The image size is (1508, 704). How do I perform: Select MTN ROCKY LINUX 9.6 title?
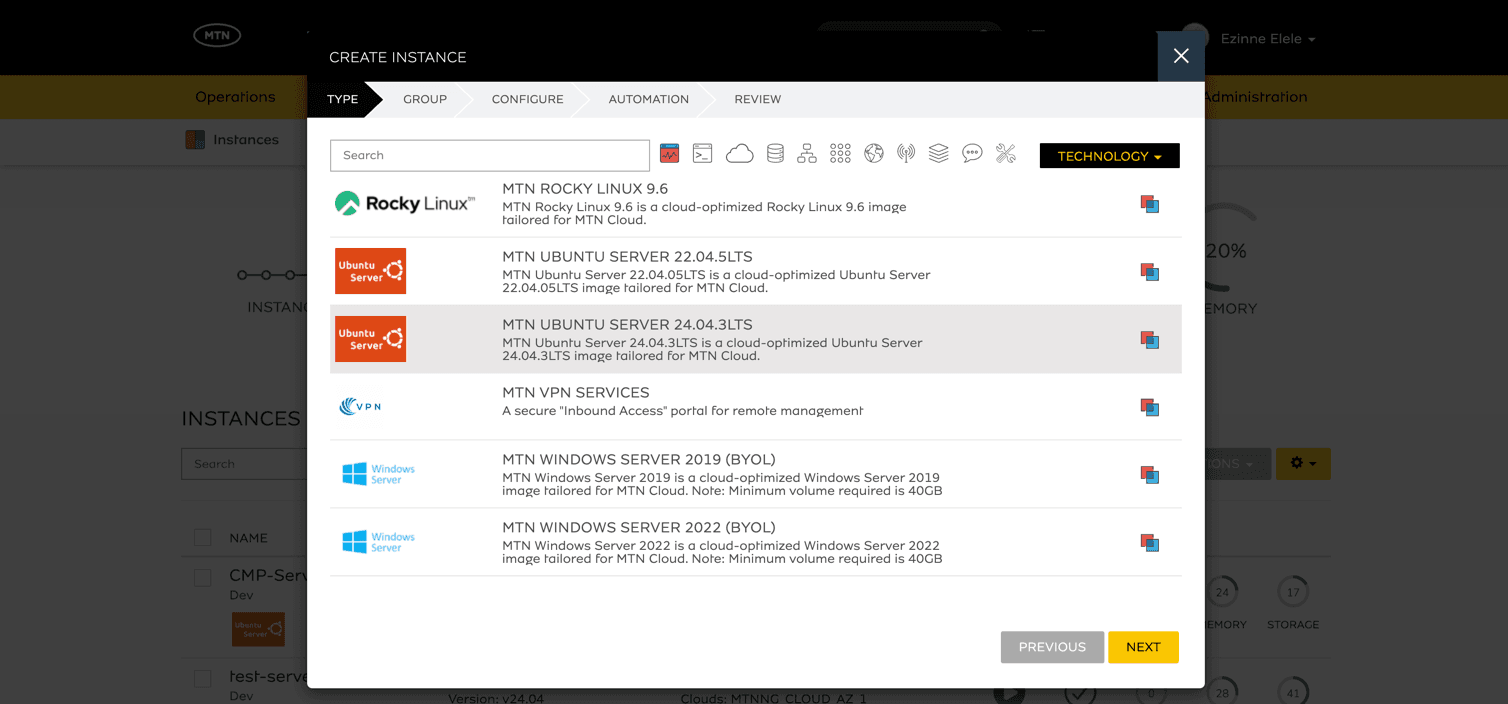coord(585,189)
